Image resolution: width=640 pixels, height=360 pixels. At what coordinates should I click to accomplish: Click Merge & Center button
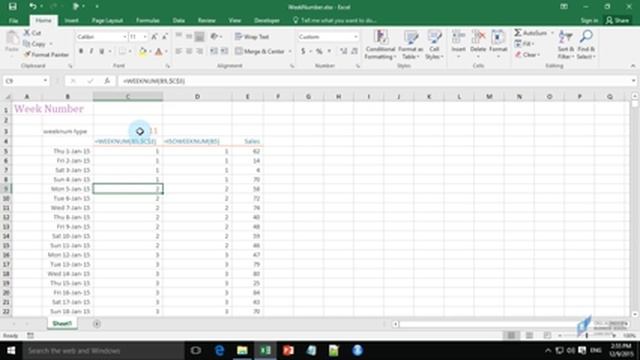point(260,51)
